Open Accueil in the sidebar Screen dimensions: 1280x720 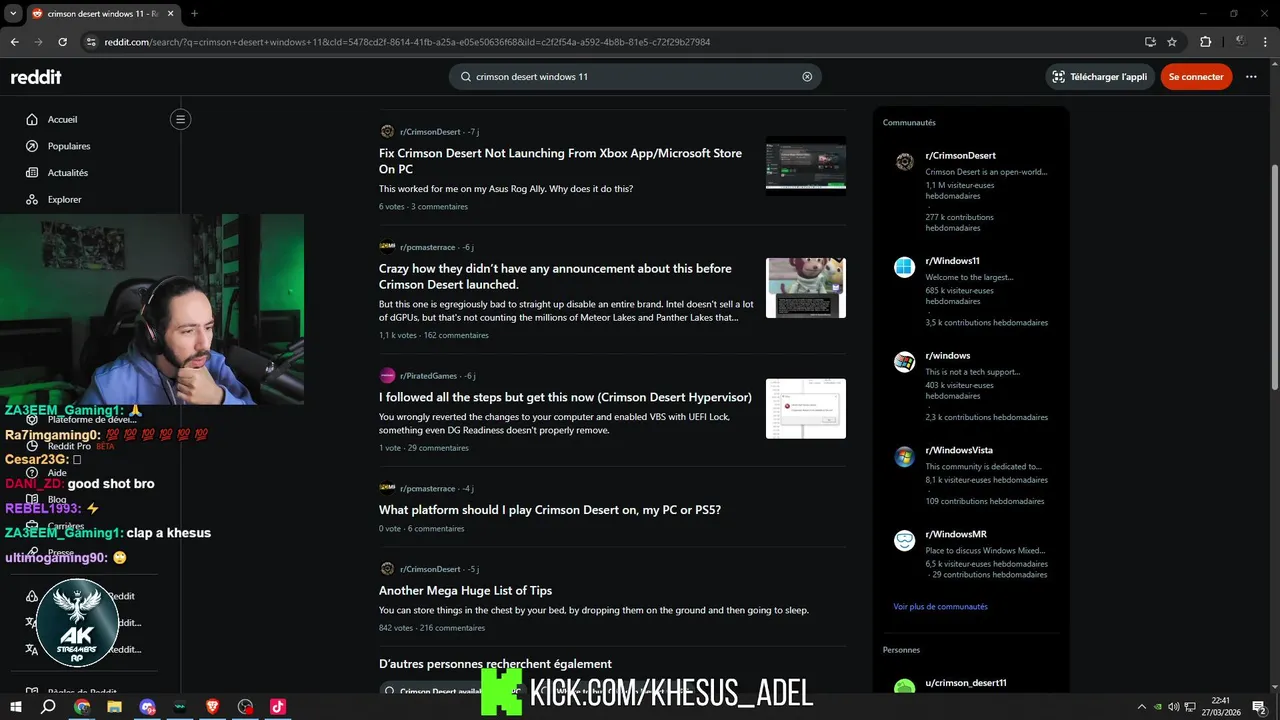click(x=62, y=119)
